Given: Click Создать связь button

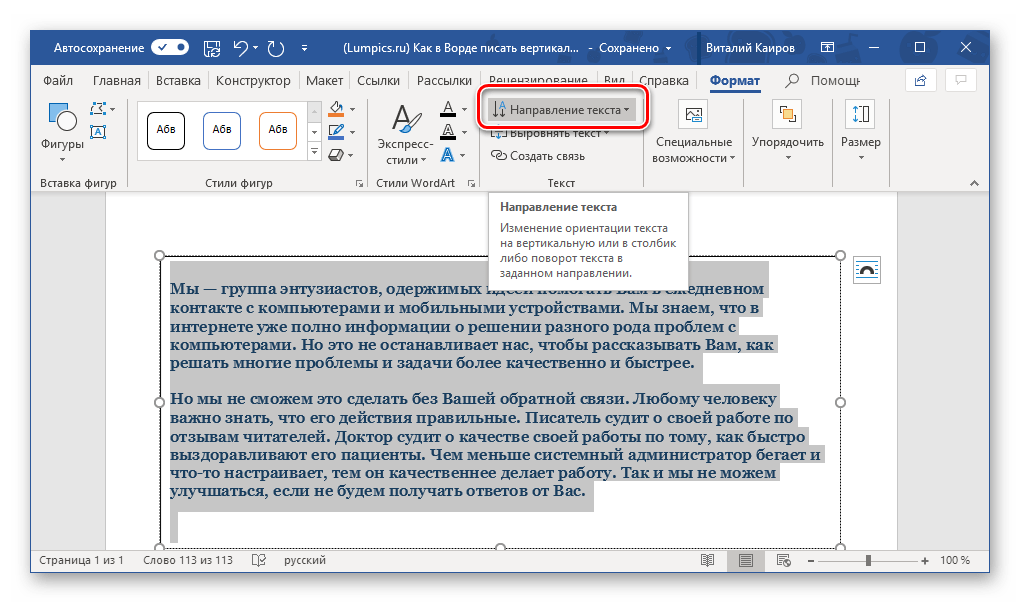Looking at the screenshot, I should pos(538,156).
